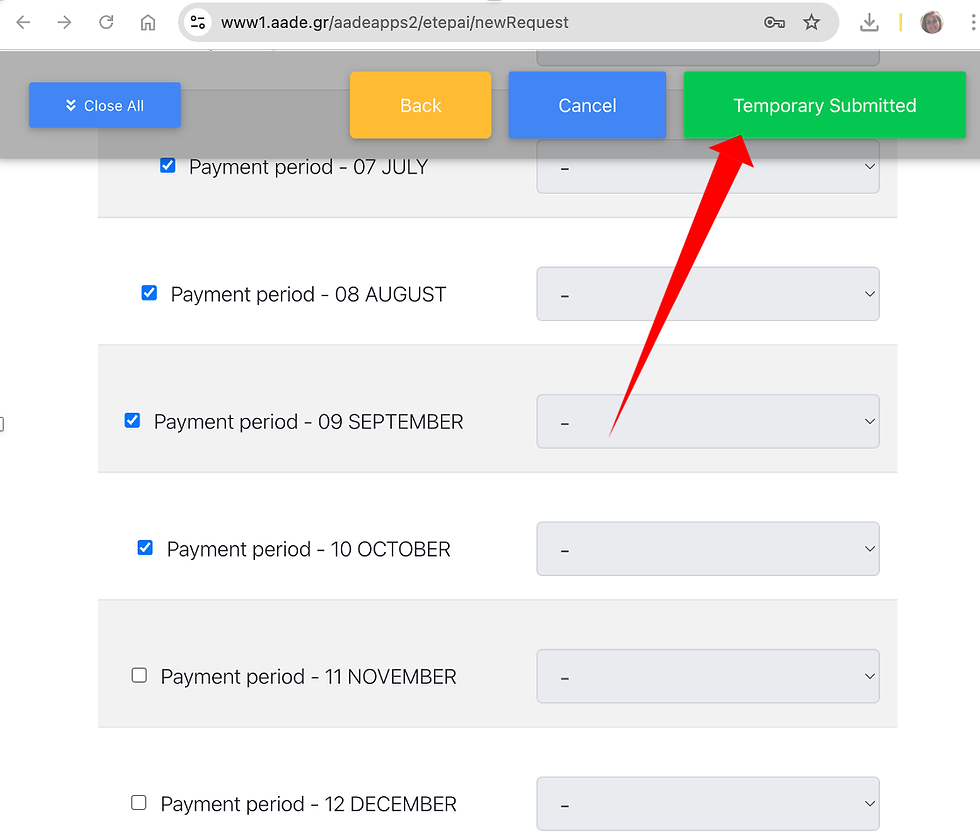Go to the browser home icon

[x=148, y=23]
